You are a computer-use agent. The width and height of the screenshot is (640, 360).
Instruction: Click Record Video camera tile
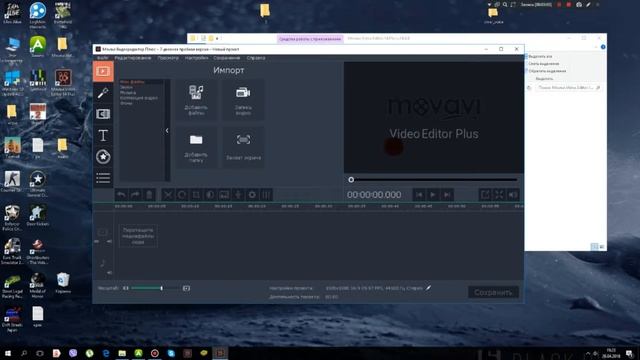click(x=243, y=100)
